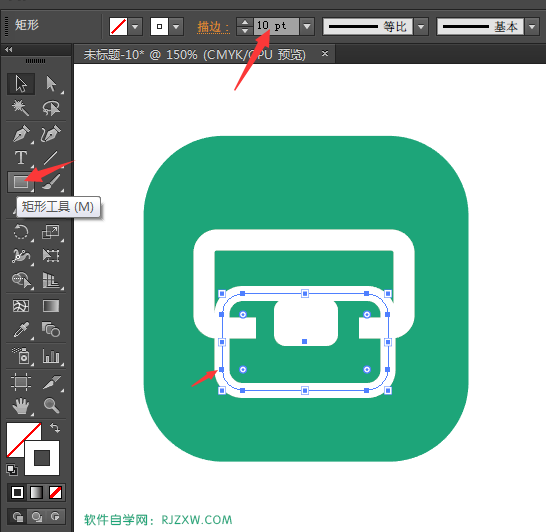This screenshot has width=546, height=532.
Task: Click the selected shape's center point
Action: (304, 342)
